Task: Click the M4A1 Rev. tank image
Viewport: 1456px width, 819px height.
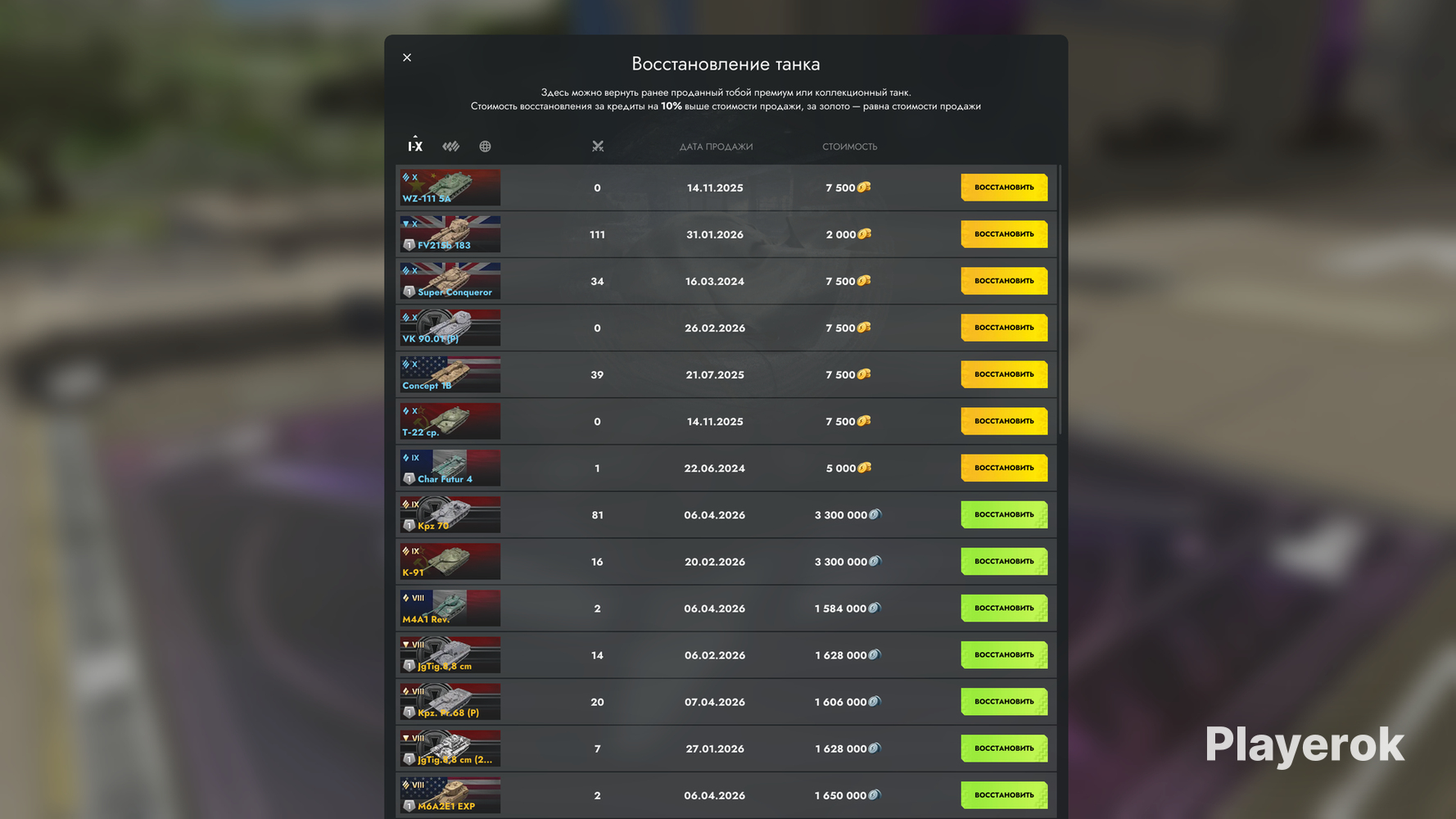Action: pos(450,608)
